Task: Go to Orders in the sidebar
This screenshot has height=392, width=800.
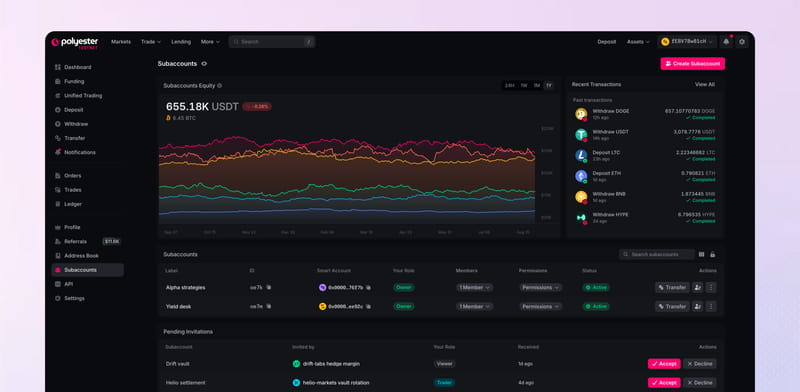Action: pos(87,176)
